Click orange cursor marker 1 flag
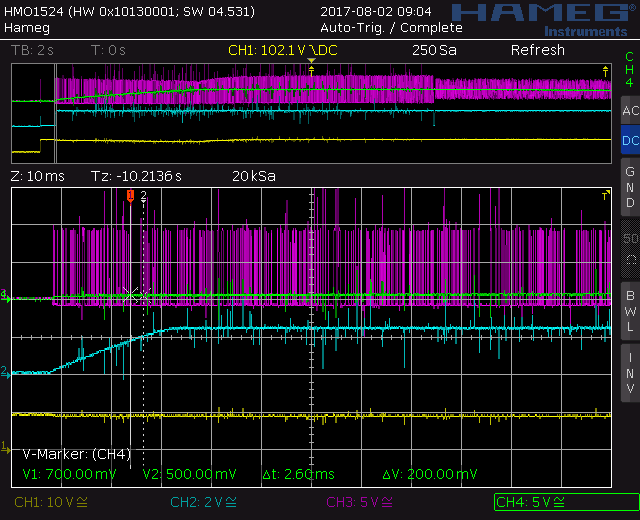The width and height of the screenshot is (640, 520). (130, 196)
